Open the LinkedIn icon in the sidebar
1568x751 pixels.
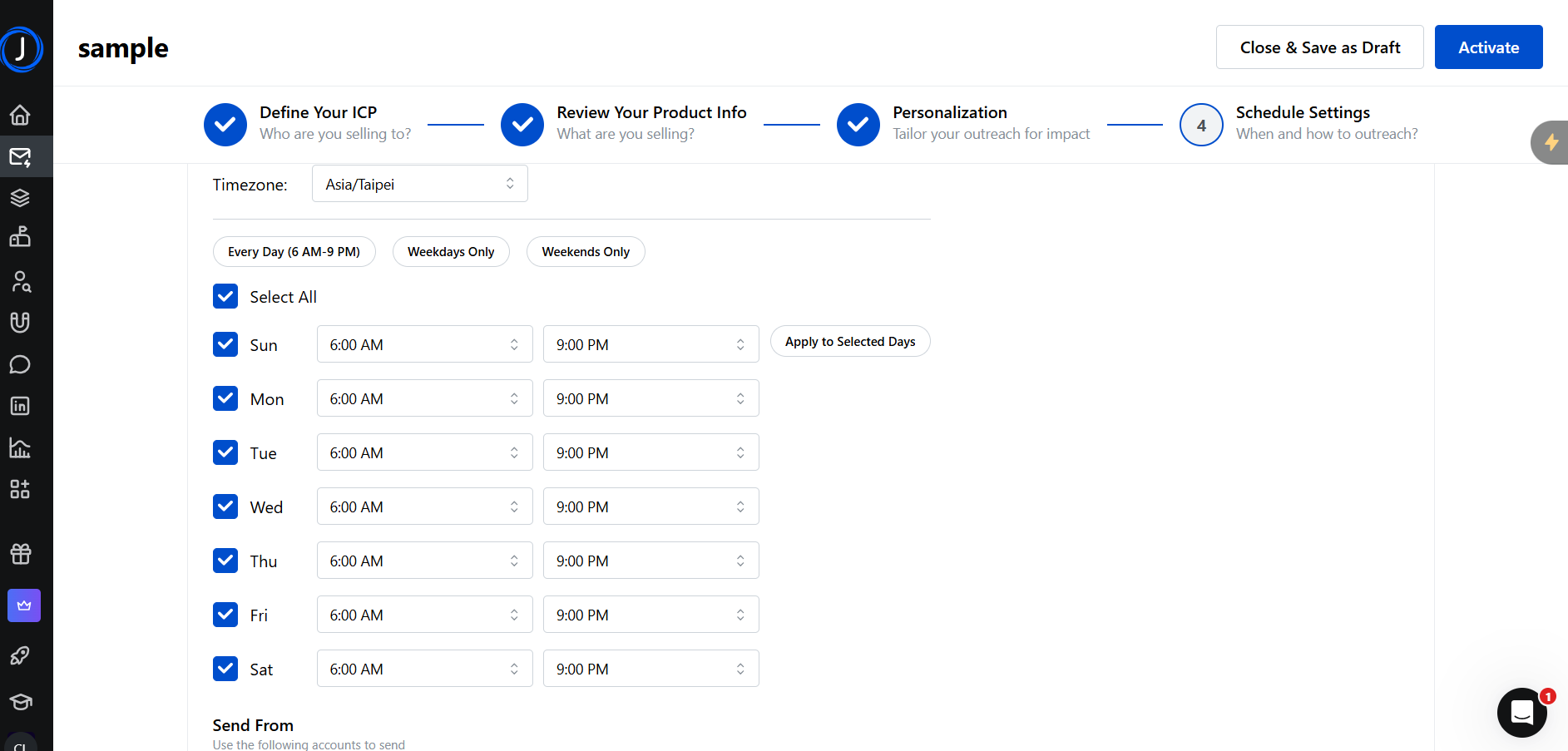click(20, 406)
